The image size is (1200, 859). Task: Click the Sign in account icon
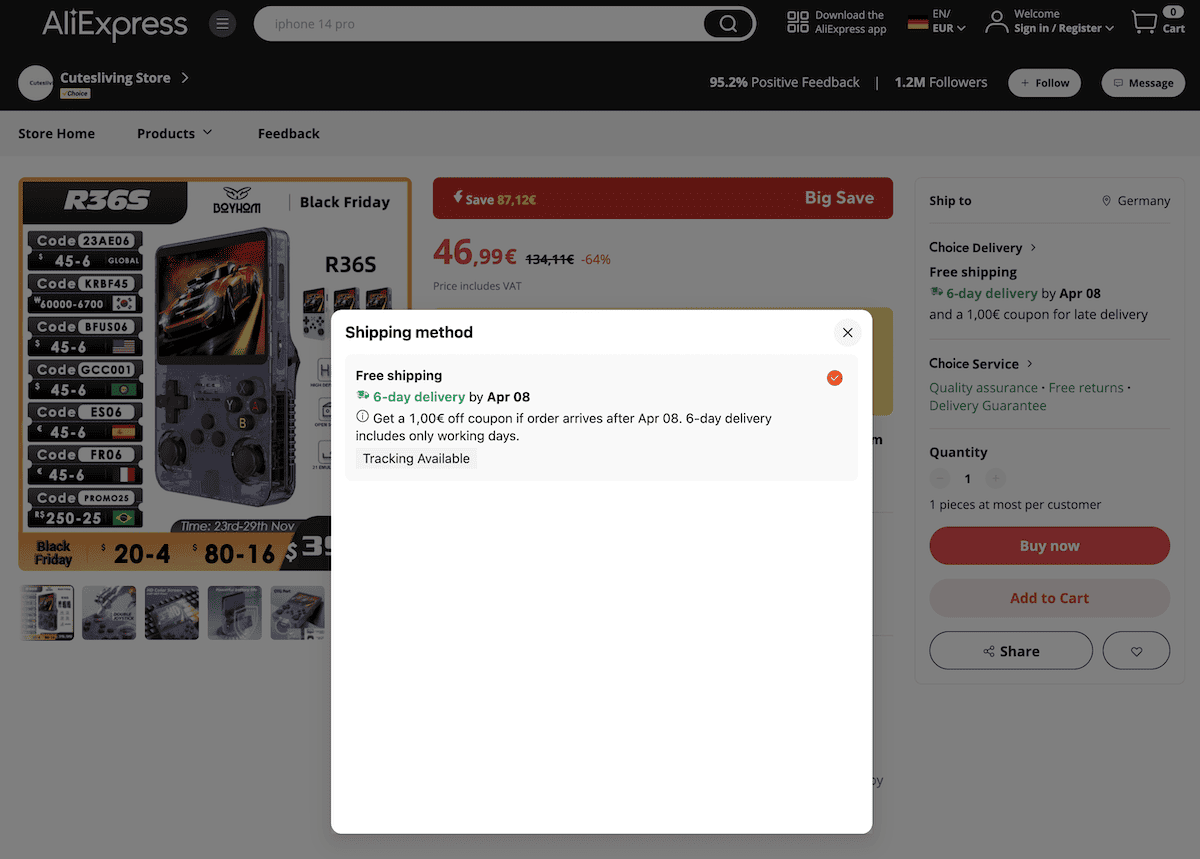click(x=997, y=21)
